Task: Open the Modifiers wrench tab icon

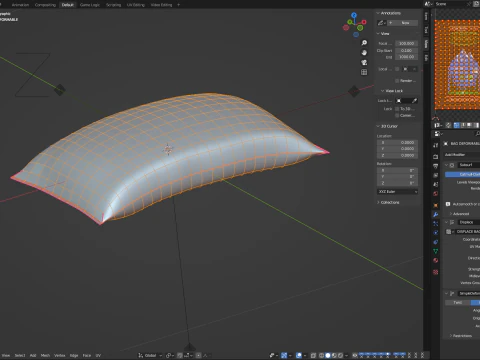Action: pyautogui.click(x=436, y=214)
